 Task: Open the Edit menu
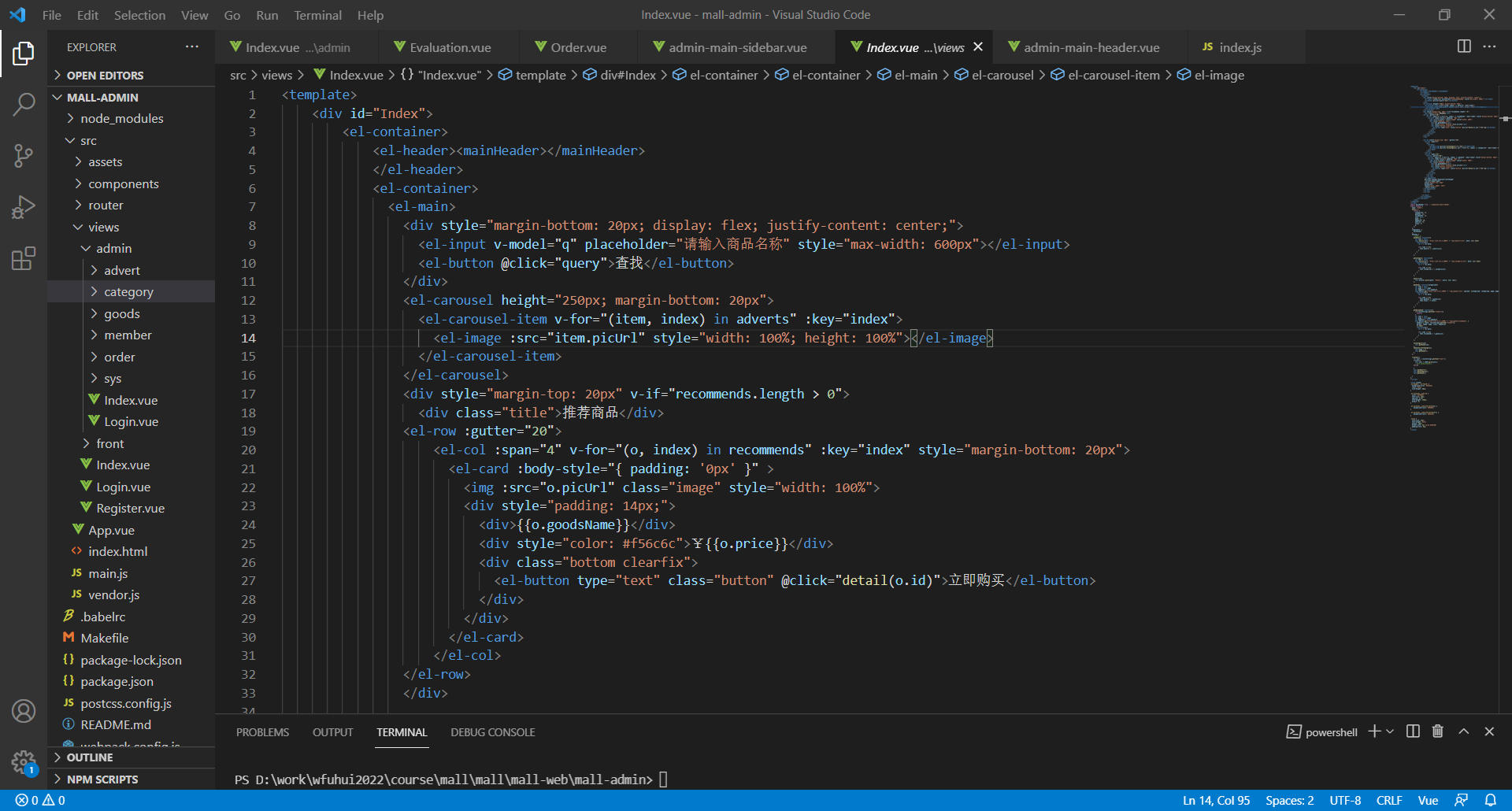tap(87, 15)
